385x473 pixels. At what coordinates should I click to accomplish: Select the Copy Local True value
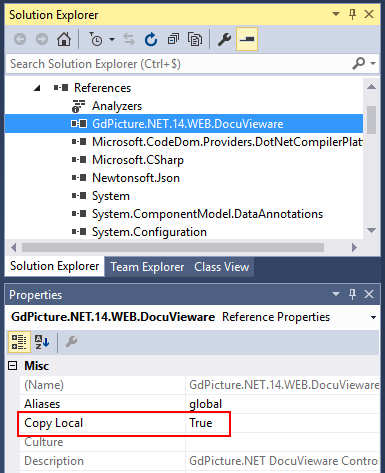[200, 423]
